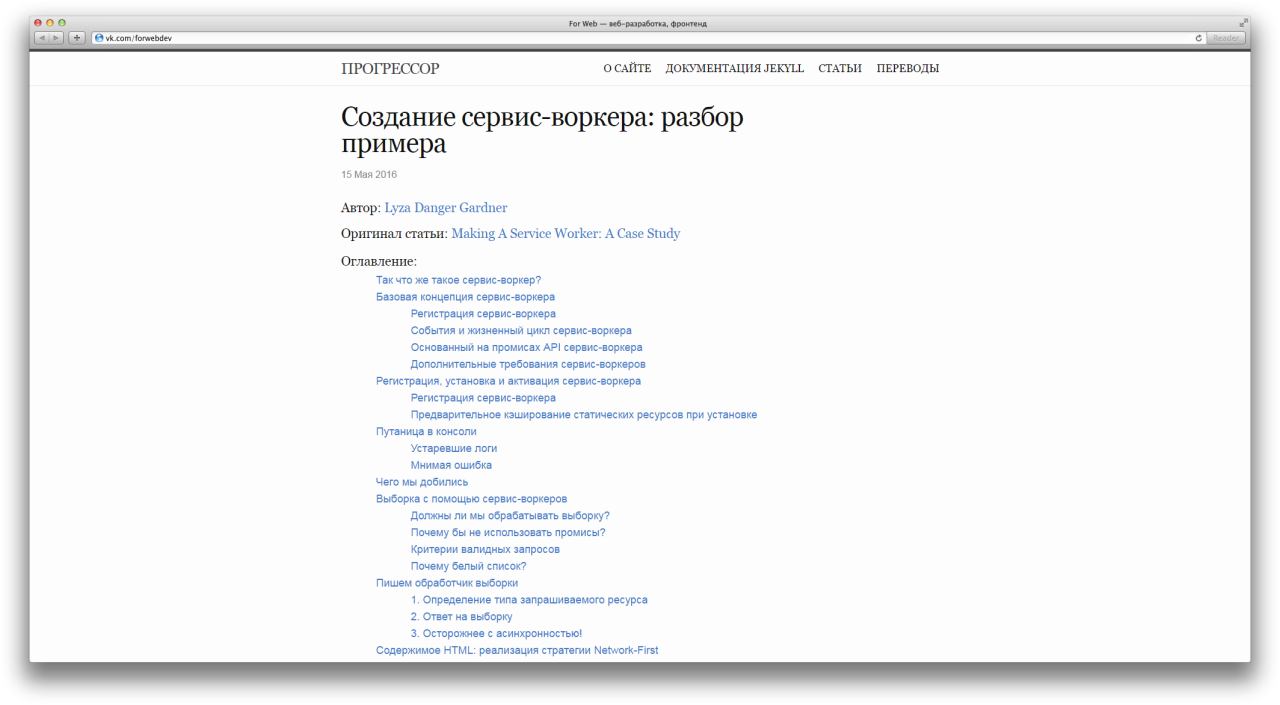
Task: Jump to 'Так что же такое сервис-воркер?'
Action: point(458,280)
